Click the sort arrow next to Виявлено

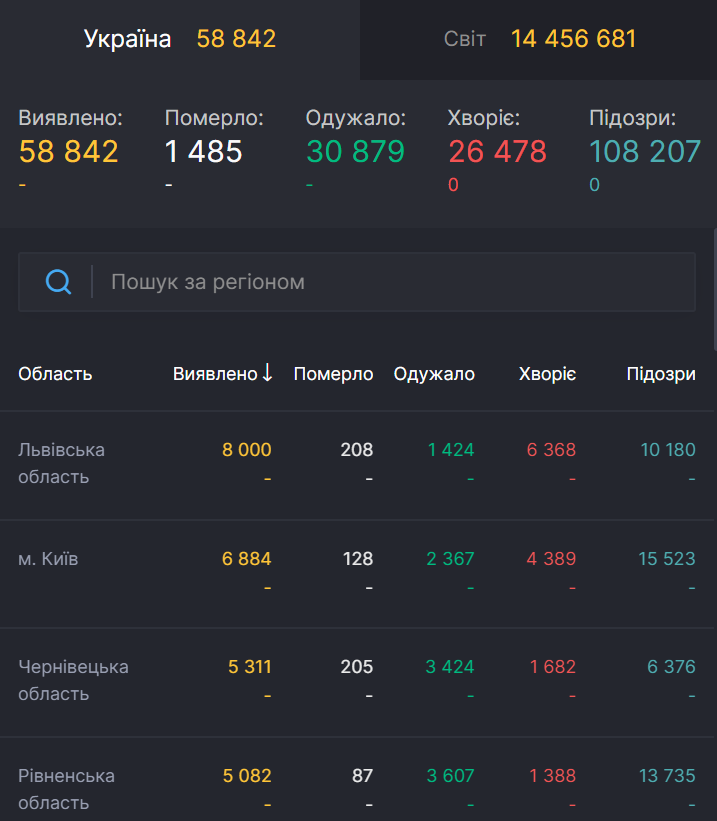(x=266, y=373)
